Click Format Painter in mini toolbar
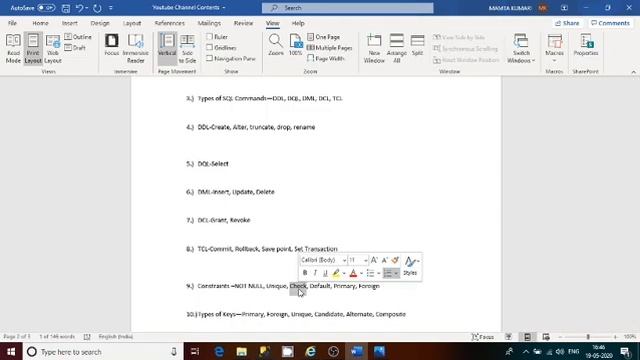 [395, 260]
